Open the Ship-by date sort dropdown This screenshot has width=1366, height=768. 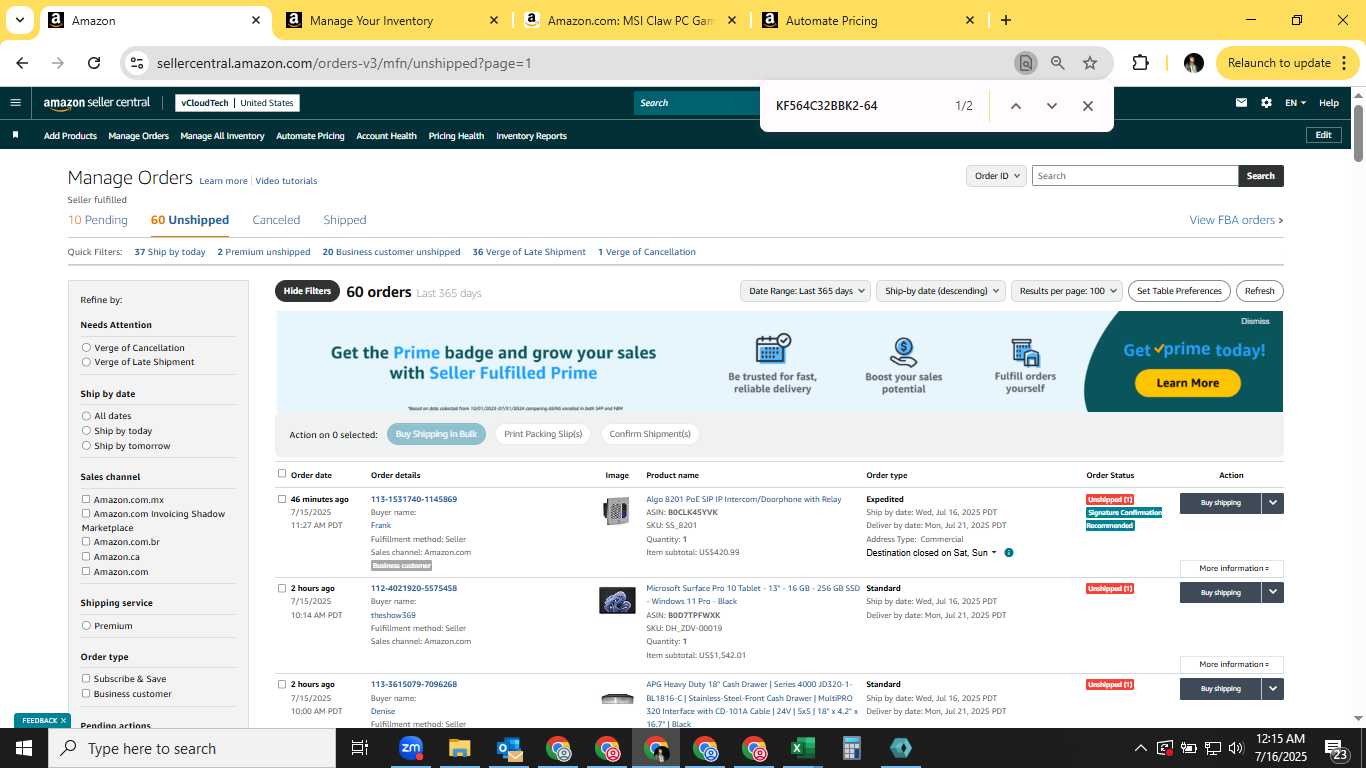click(x=940, y=291)
